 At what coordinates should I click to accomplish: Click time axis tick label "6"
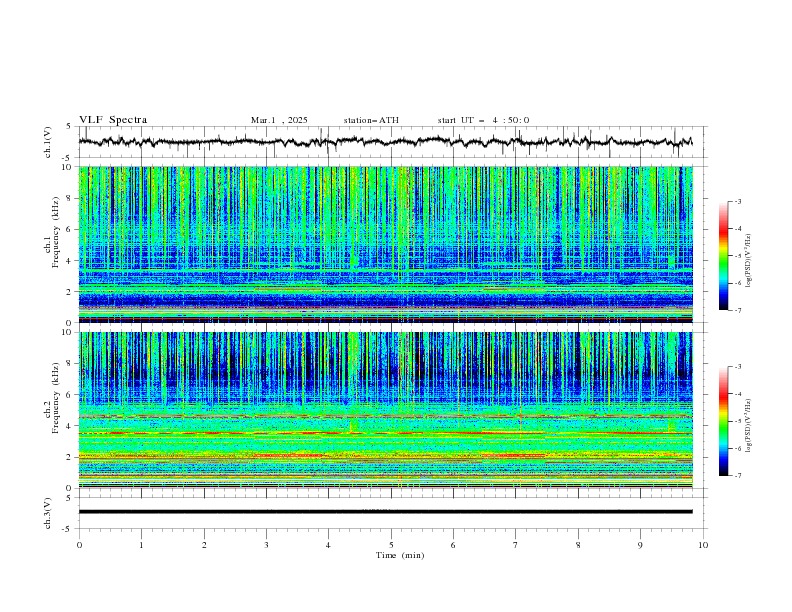click(453, 545)
